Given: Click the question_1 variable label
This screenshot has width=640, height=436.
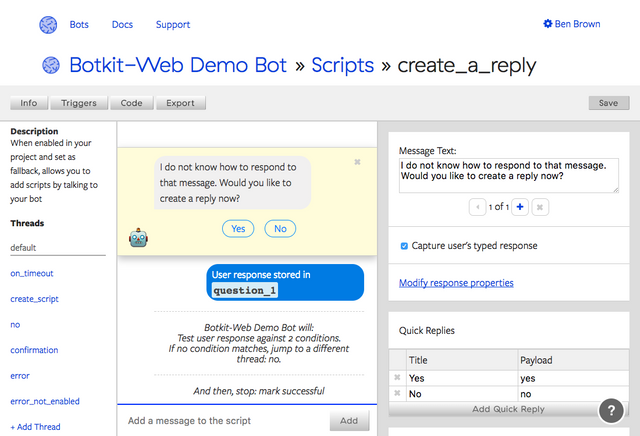Looking at the screenshot, I should (245, 290).
